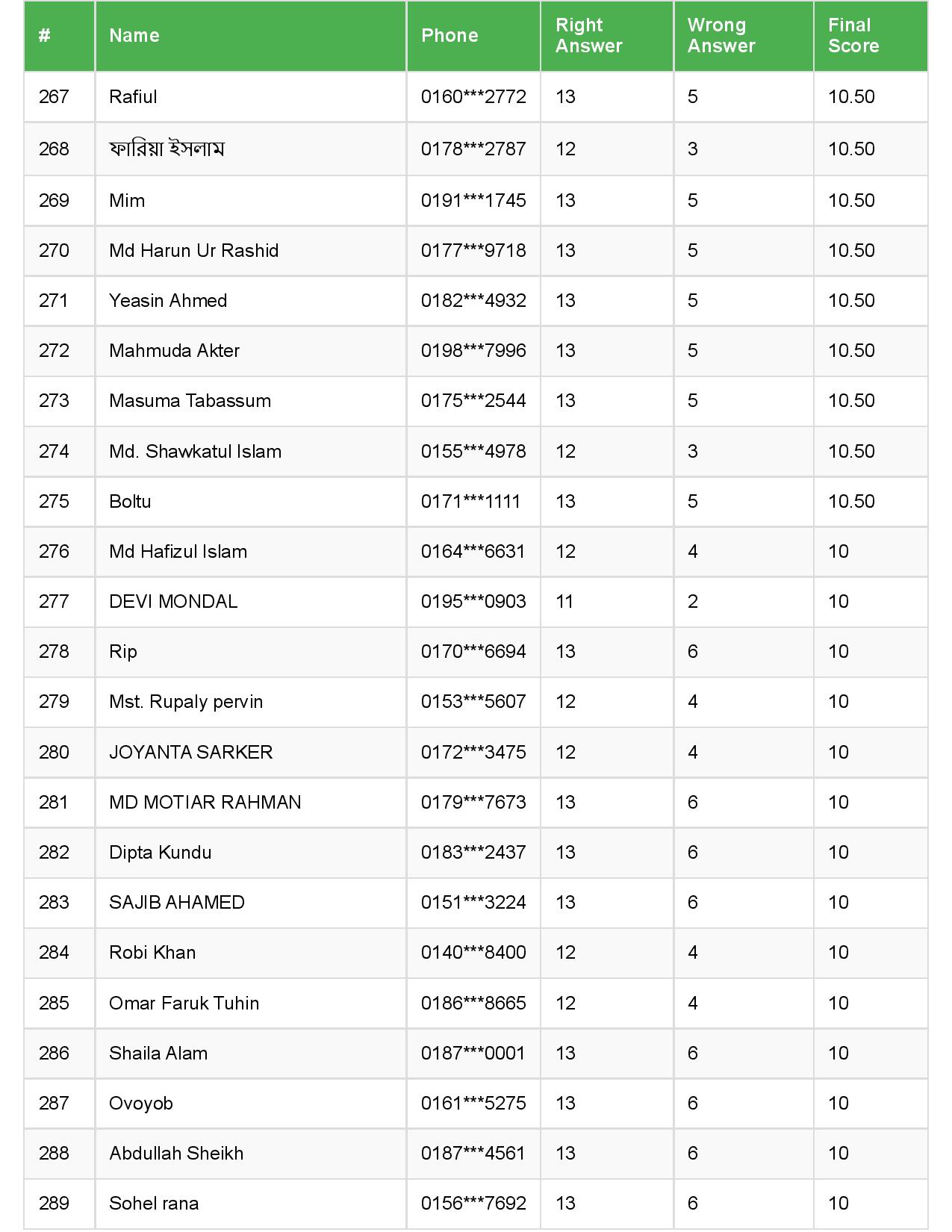Select the name Mahmuda Akter
The width and height of the screenshot is (952, 1232).
tap(174, 351)
